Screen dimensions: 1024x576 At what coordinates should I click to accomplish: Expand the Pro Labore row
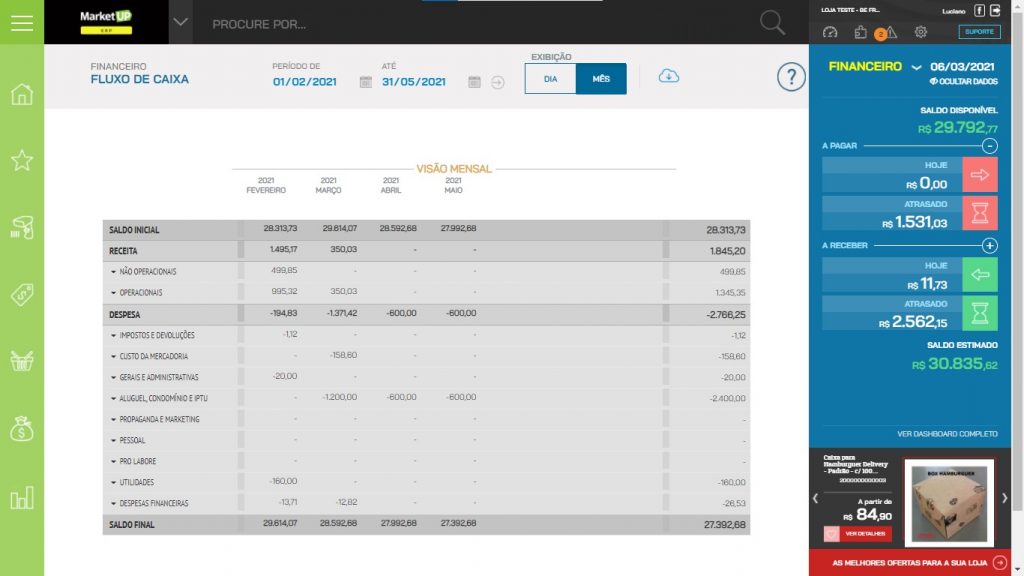point(113,462)
